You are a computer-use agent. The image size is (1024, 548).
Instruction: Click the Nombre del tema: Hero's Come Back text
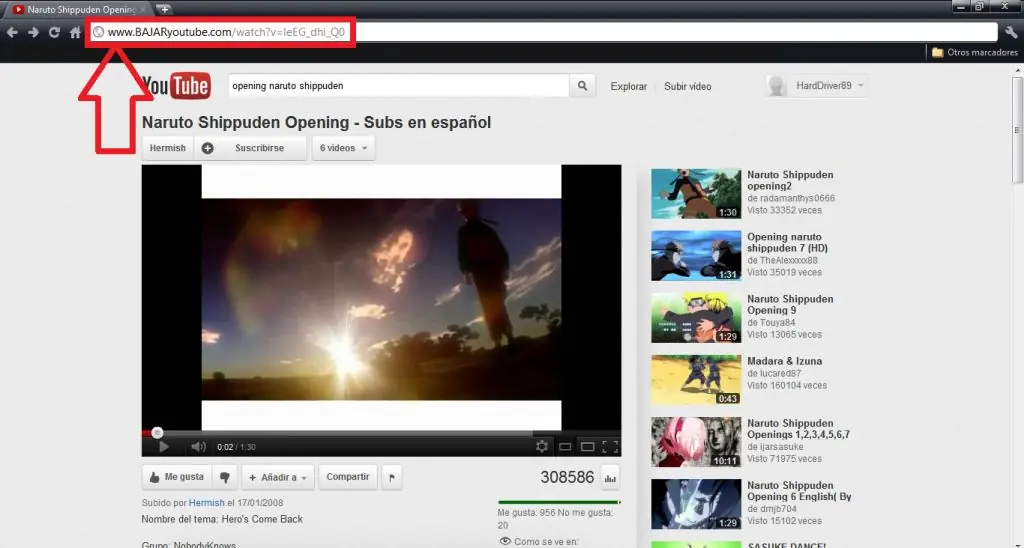[222, 519]
